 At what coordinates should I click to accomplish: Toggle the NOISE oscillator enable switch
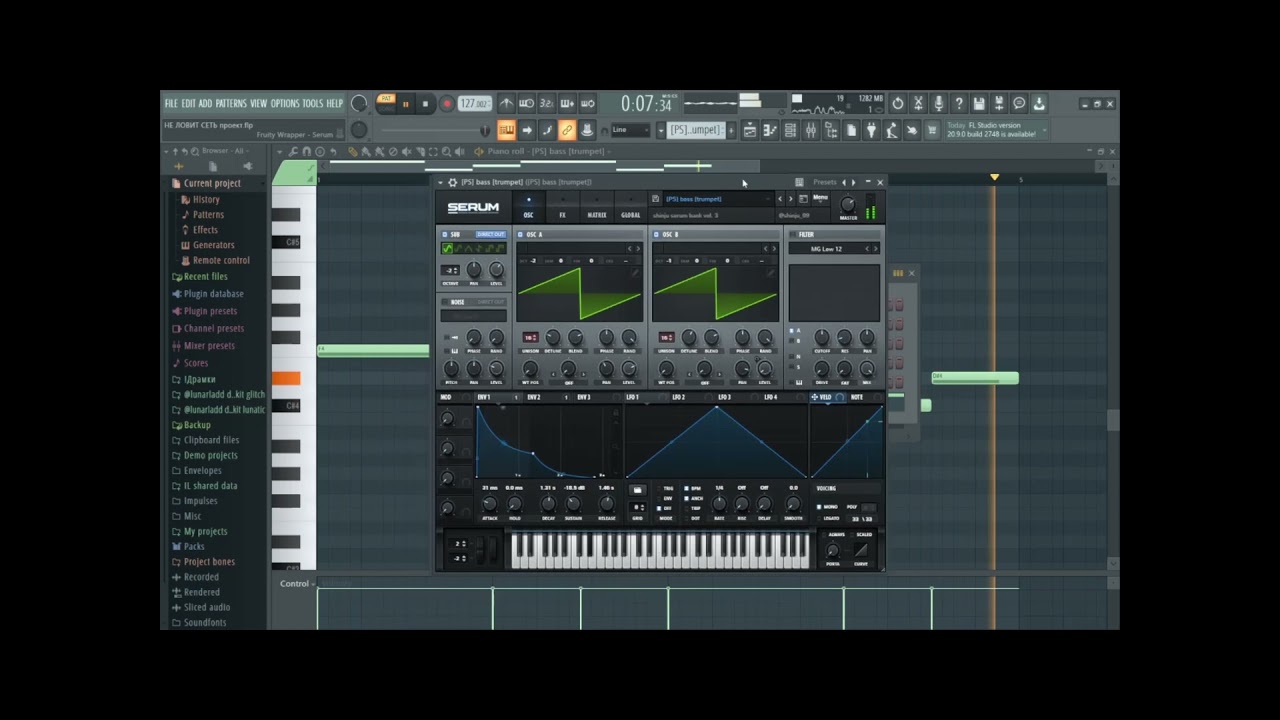tap(444, 302)
